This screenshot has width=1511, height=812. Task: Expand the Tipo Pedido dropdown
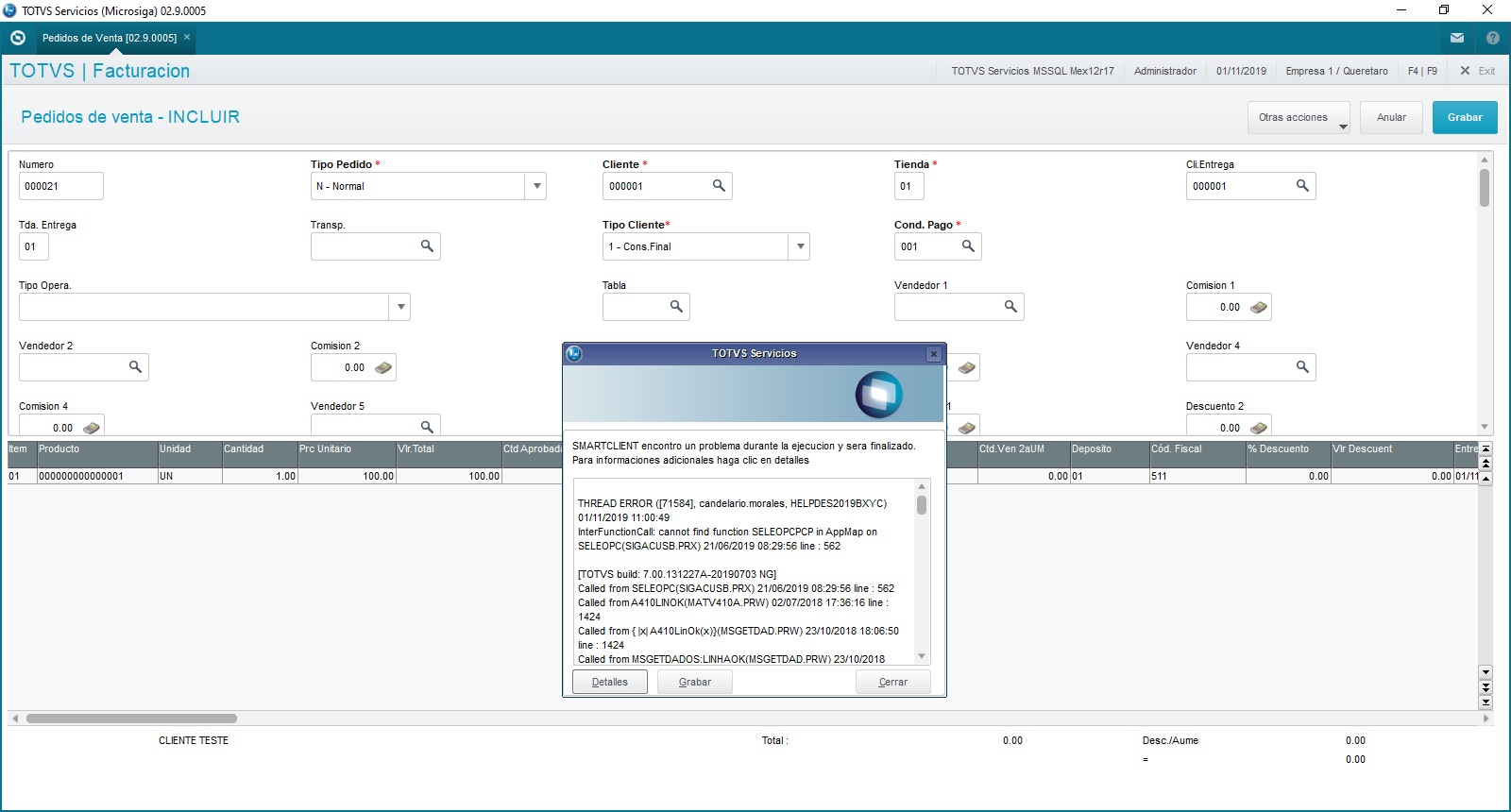click(x=536, y=186)
